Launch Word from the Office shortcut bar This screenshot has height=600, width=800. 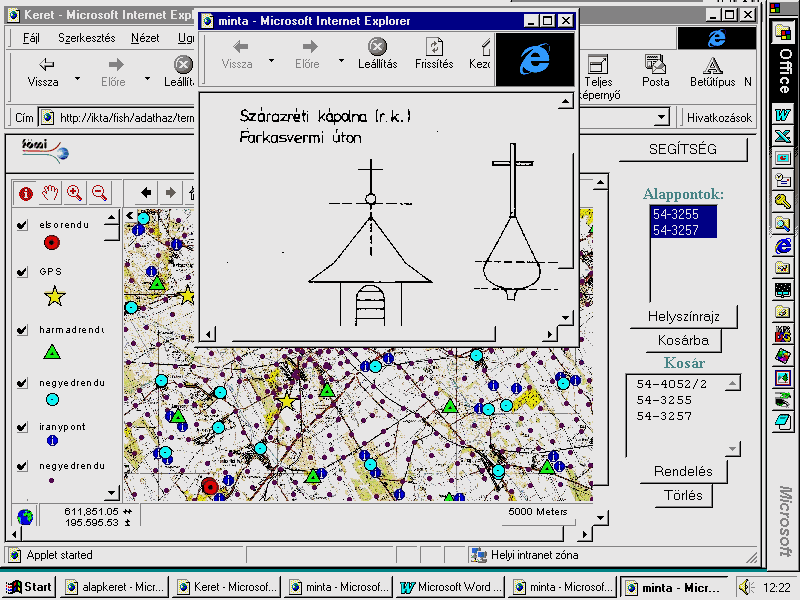[x=782, y=114]
